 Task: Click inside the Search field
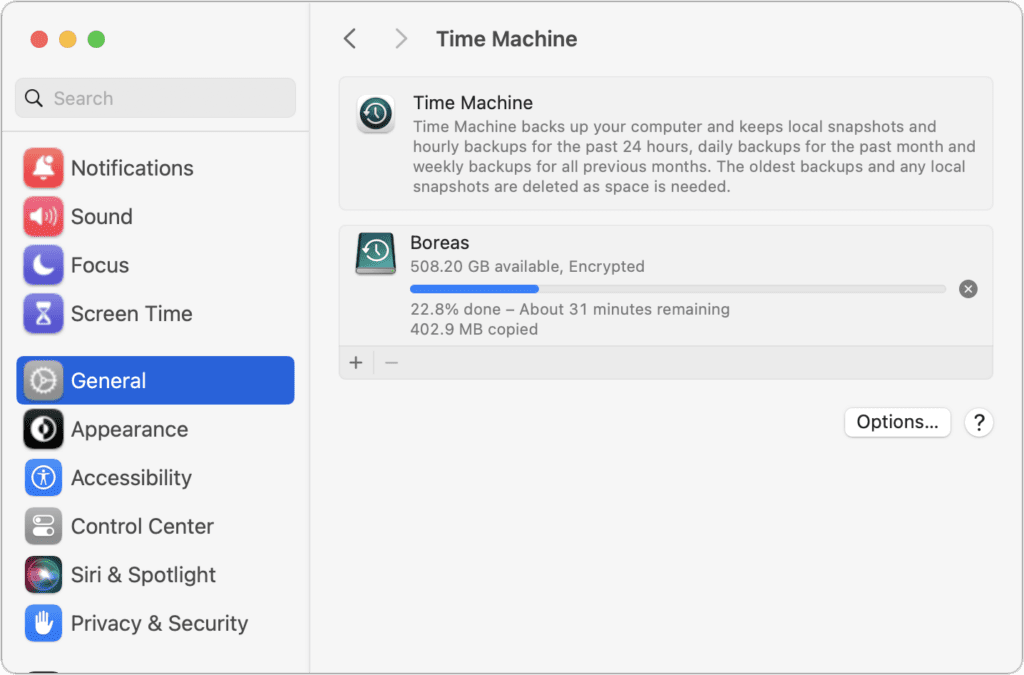tap(155, 98)
